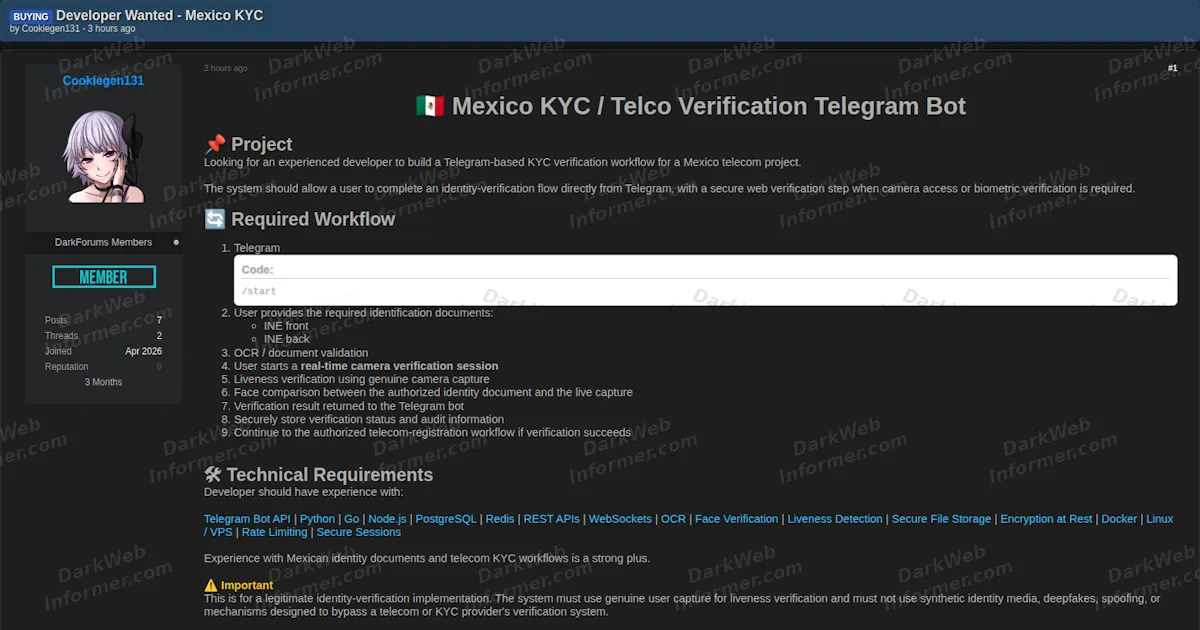
Task: Click the REST APIs tag
Action: click(x=552, y=519)
